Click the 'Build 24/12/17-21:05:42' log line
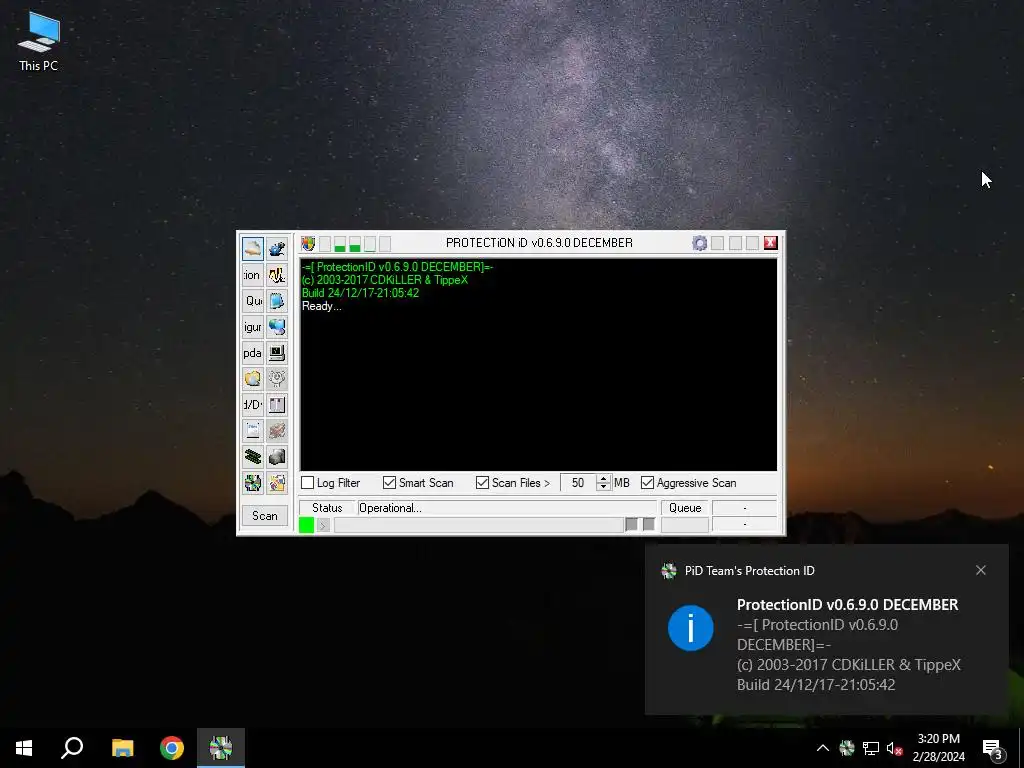1024x768 pixels. coord(360,293)
